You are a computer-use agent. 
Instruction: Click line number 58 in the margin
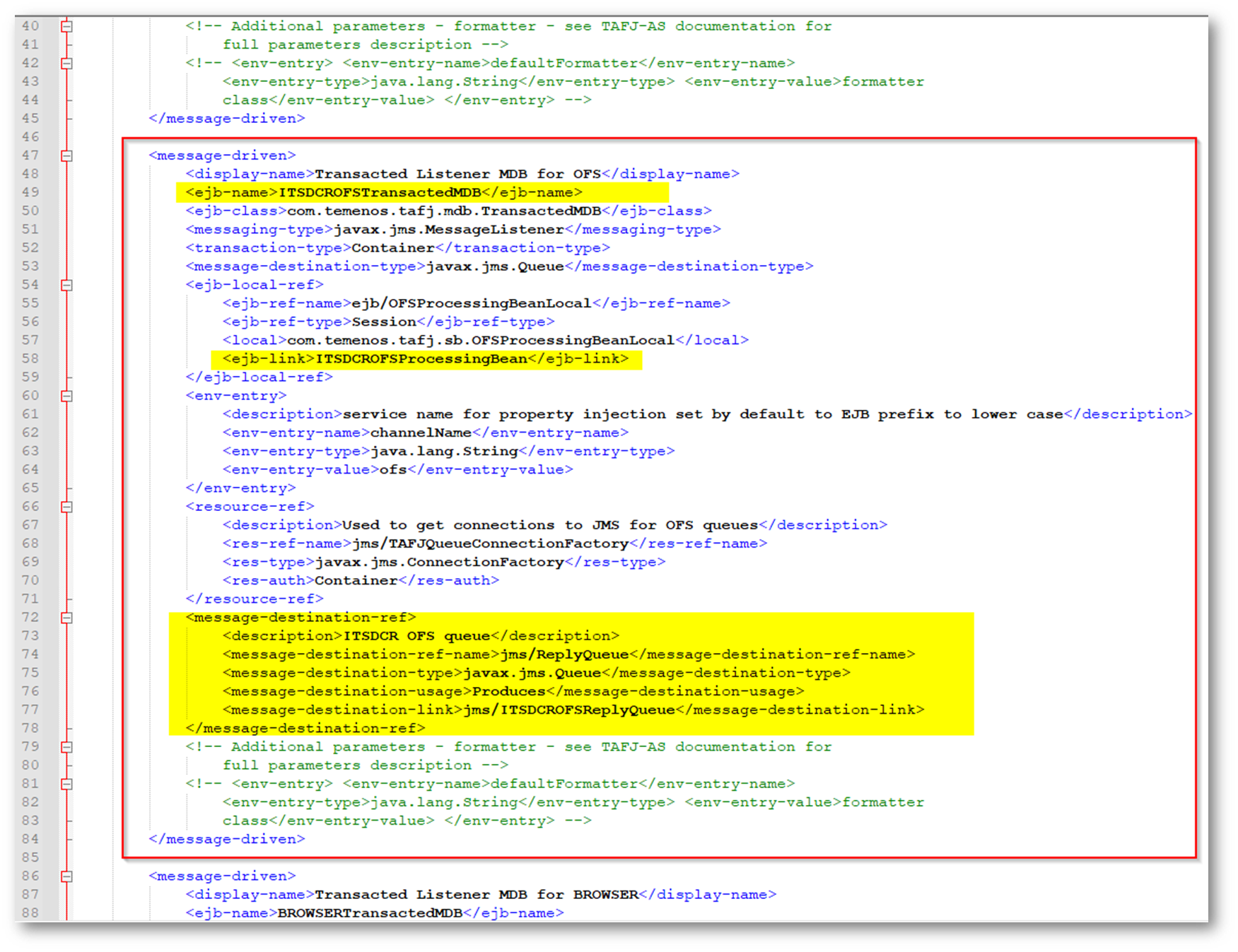click(x=30, y=359)
